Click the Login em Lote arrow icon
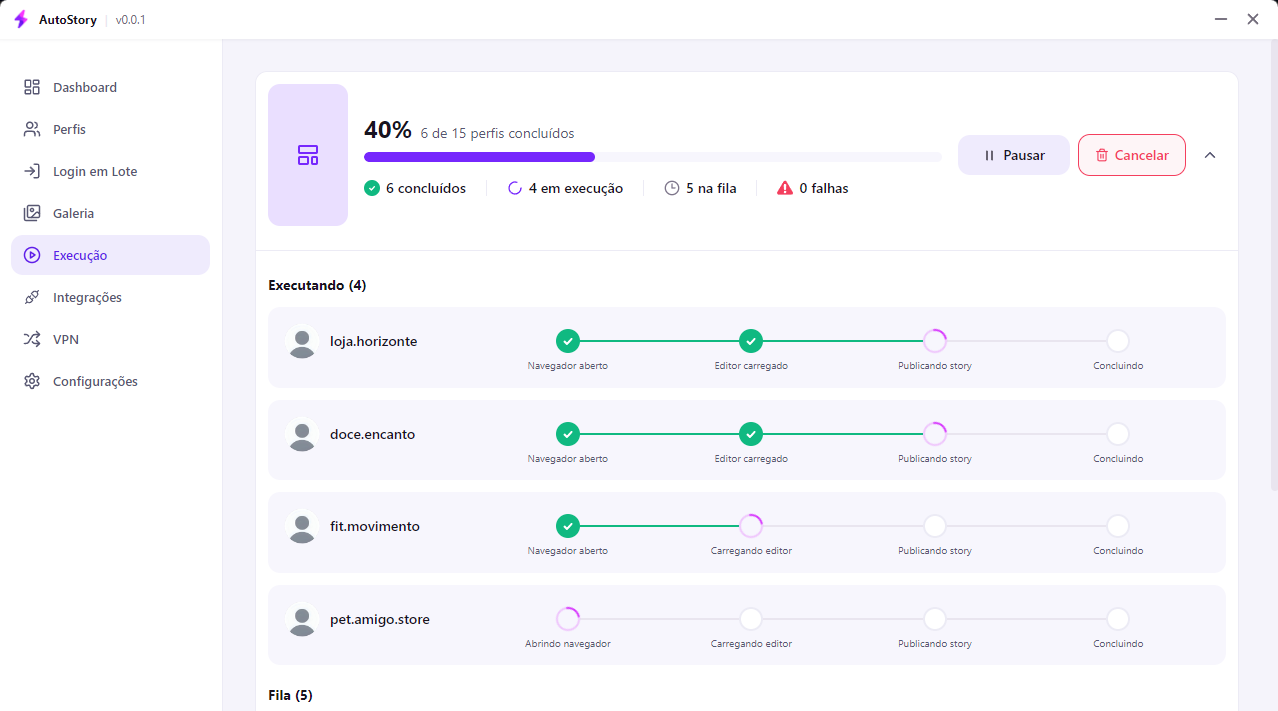This screenshot has width=1278, height=711. (x=32, y=171)
